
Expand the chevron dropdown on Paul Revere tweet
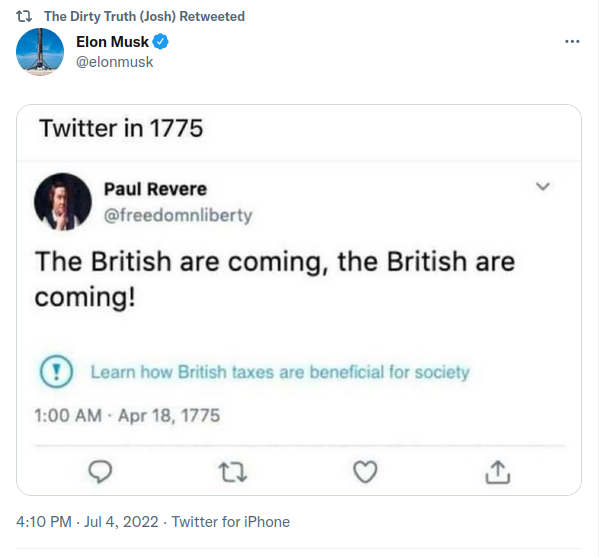tap(543, 188)
